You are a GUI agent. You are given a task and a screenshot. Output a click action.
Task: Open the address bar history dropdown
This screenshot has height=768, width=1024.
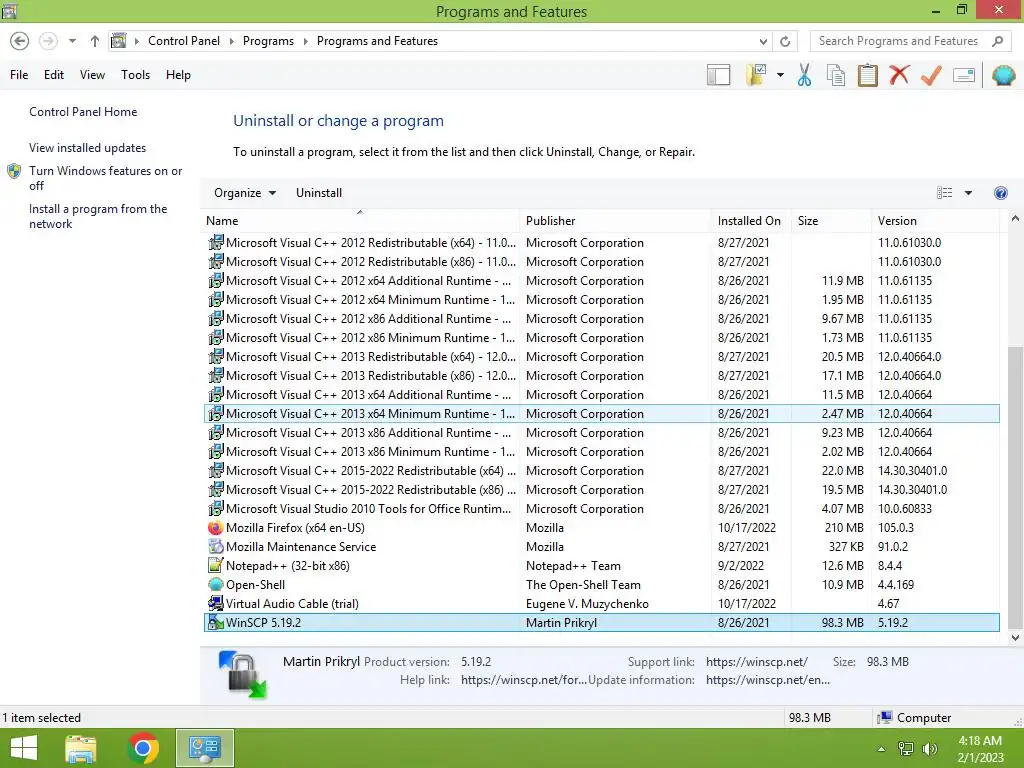(763, 41)
